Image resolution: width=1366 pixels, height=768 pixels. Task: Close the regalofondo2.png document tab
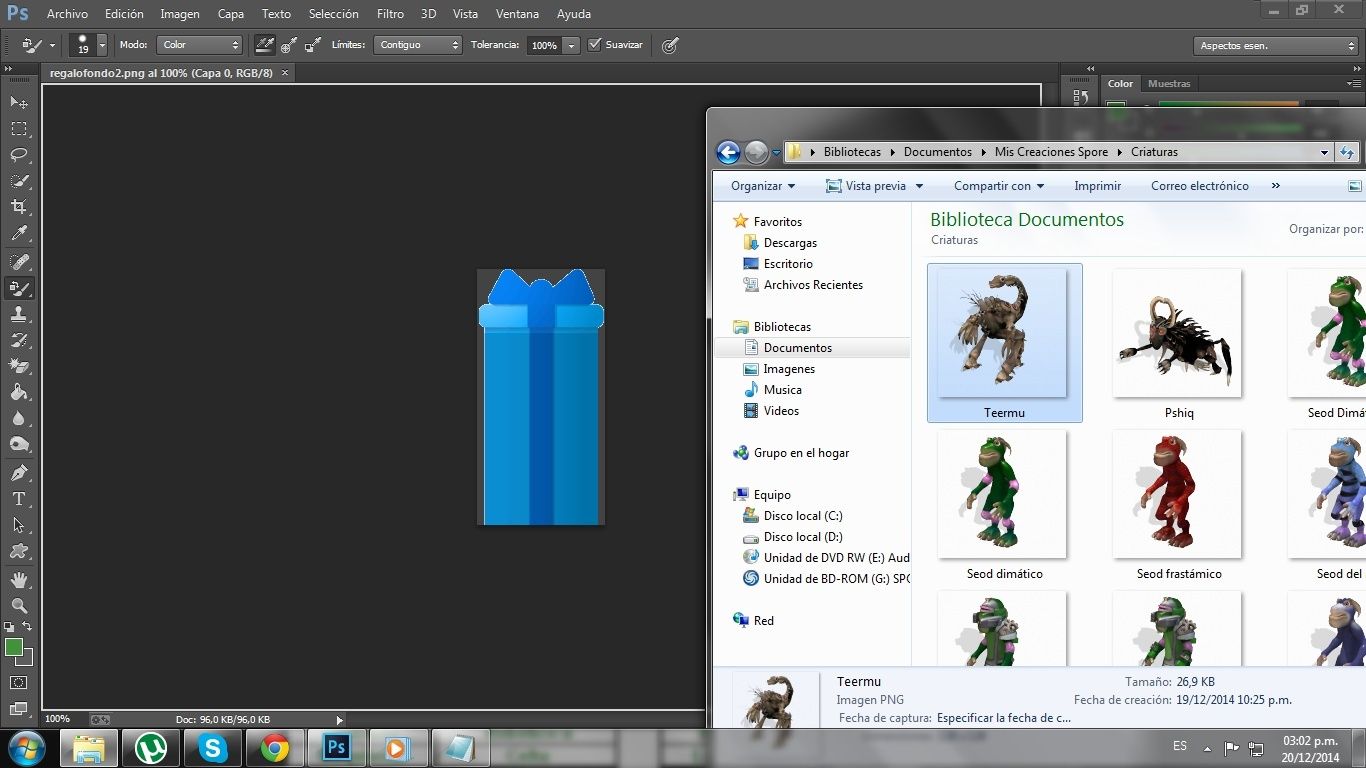coord(284,73)
